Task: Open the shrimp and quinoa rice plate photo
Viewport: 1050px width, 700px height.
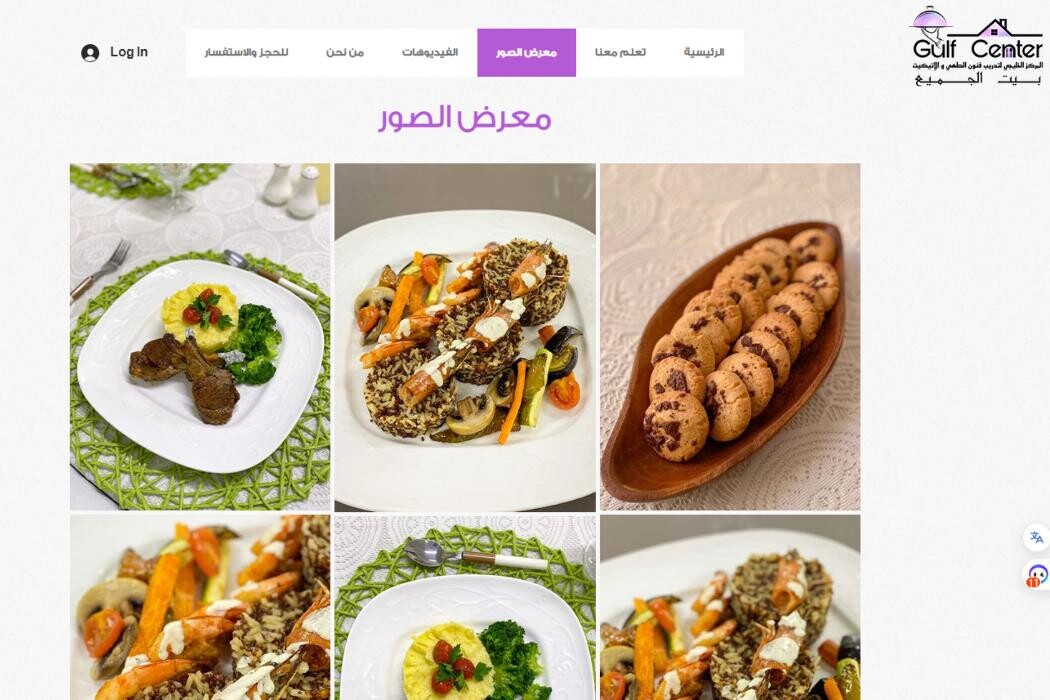Action: 465,337
